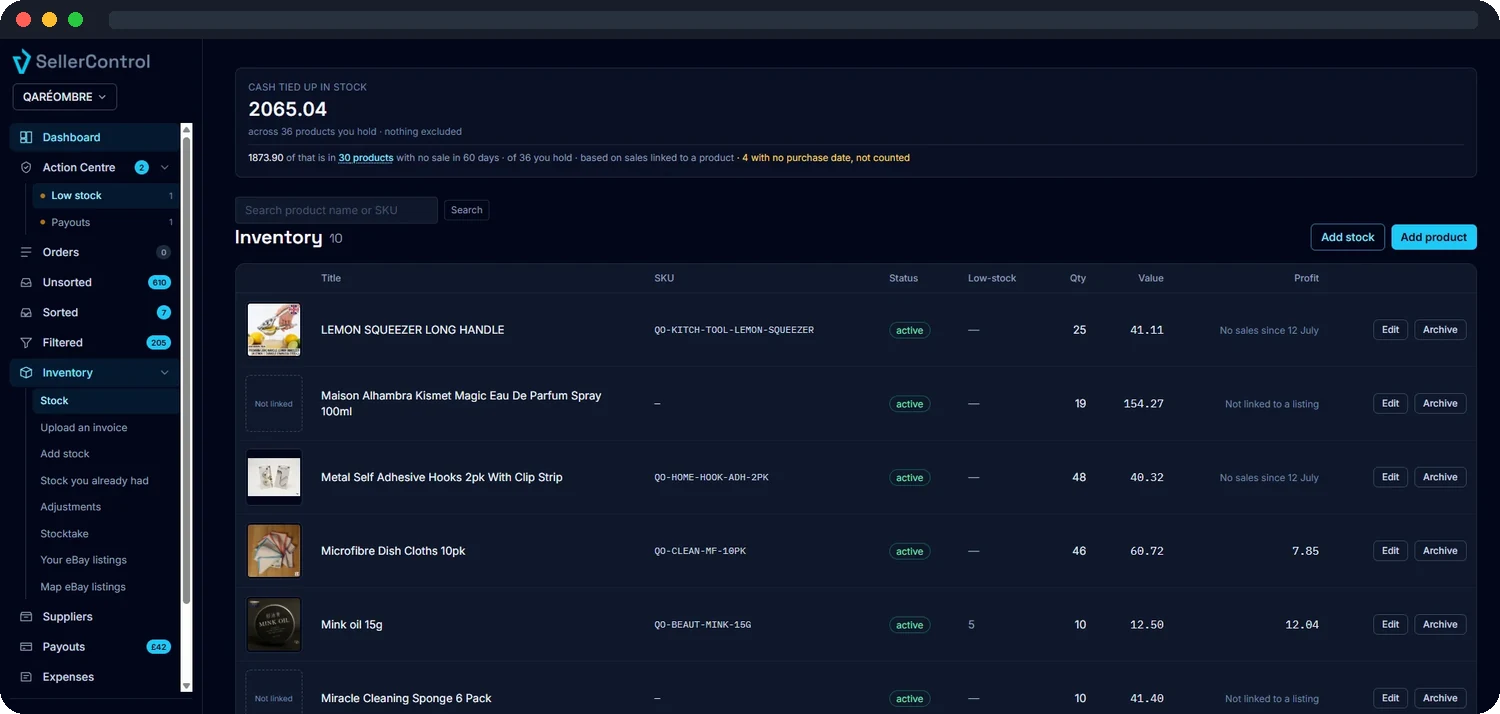Screen dimensions: 1500x714
Task: Click the macOS green fullscreen button
Action: (x=75, y=20)
